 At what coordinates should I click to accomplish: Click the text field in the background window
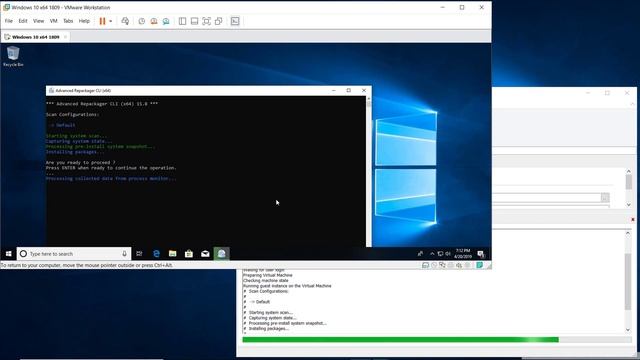click(547, 198)
